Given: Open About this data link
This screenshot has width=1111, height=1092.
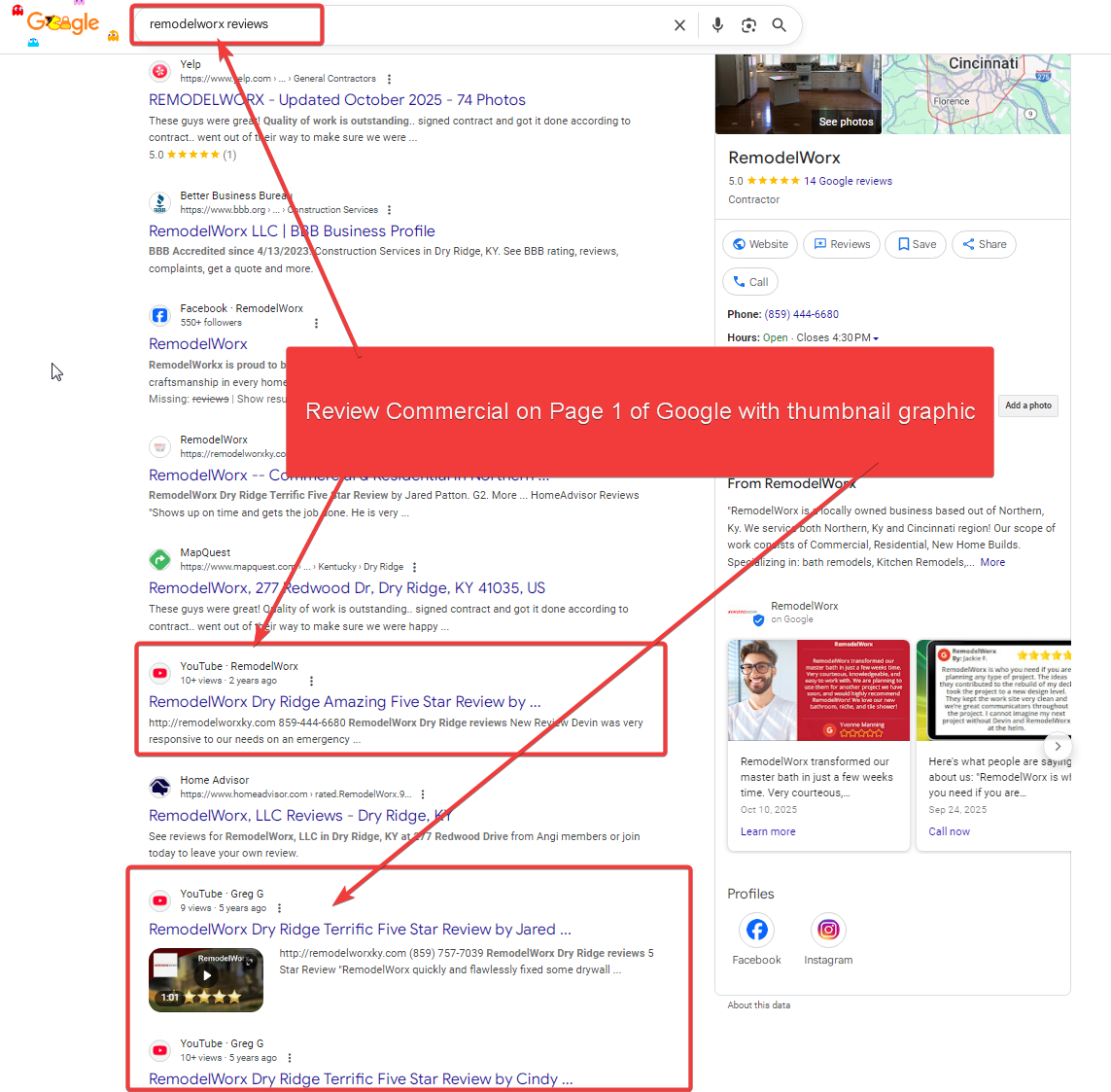Looking at the screenshot, I should pos(759,1005).
